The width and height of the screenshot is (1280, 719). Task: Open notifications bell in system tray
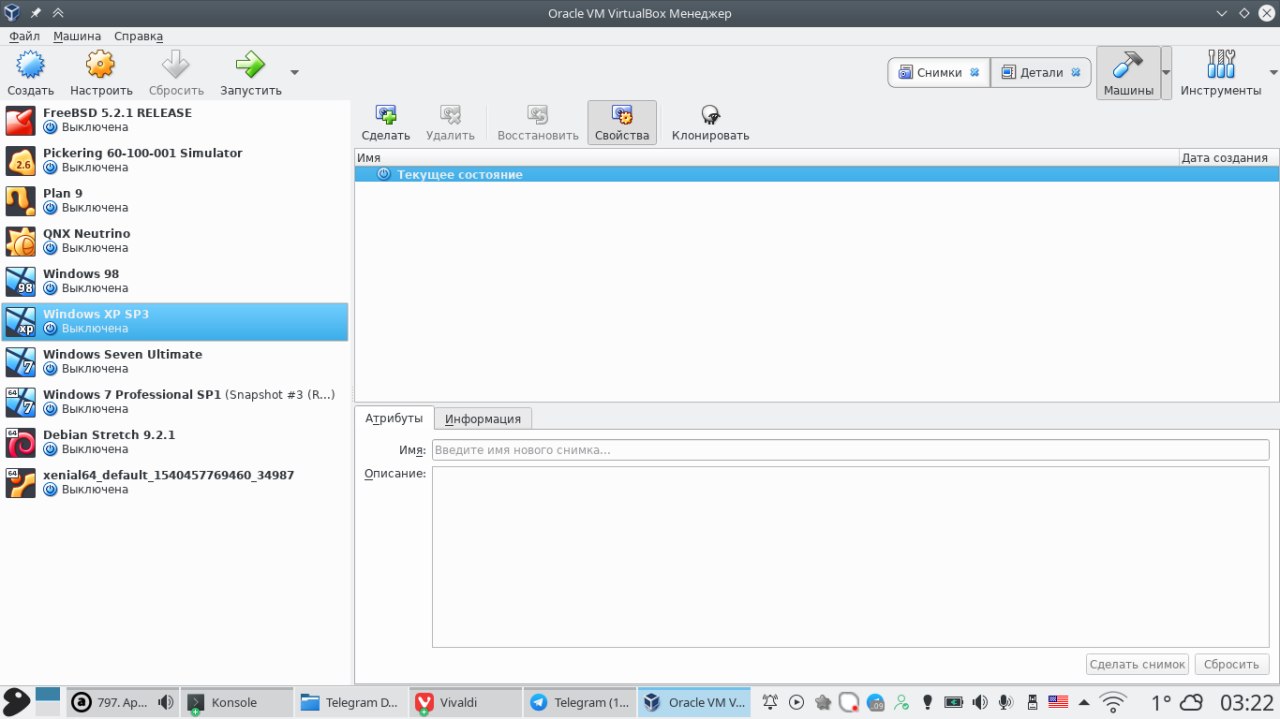tap(771, 702)
